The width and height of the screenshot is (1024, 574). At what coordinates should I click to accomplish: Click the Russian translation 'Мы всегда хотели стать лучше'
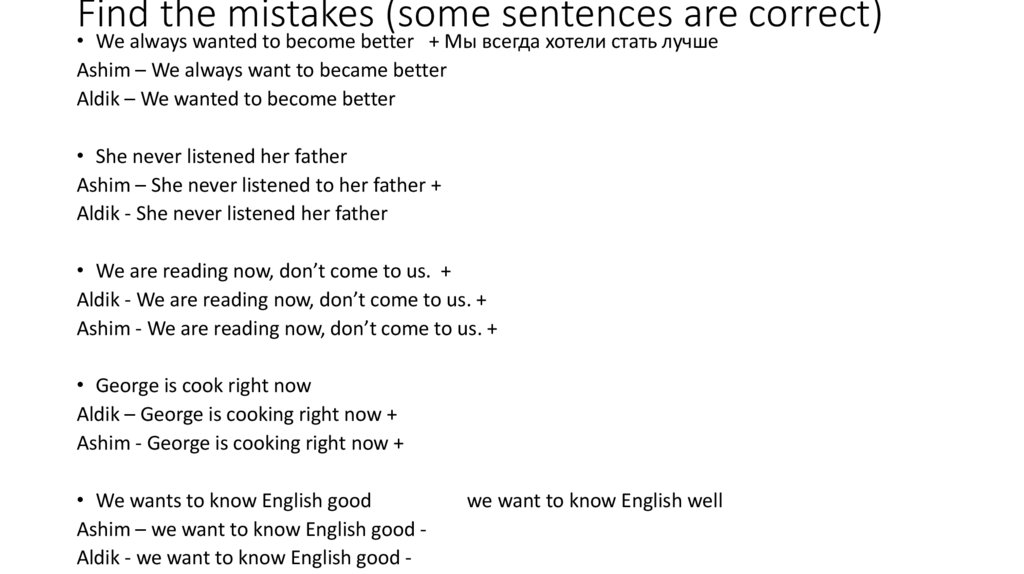point(580,42)
